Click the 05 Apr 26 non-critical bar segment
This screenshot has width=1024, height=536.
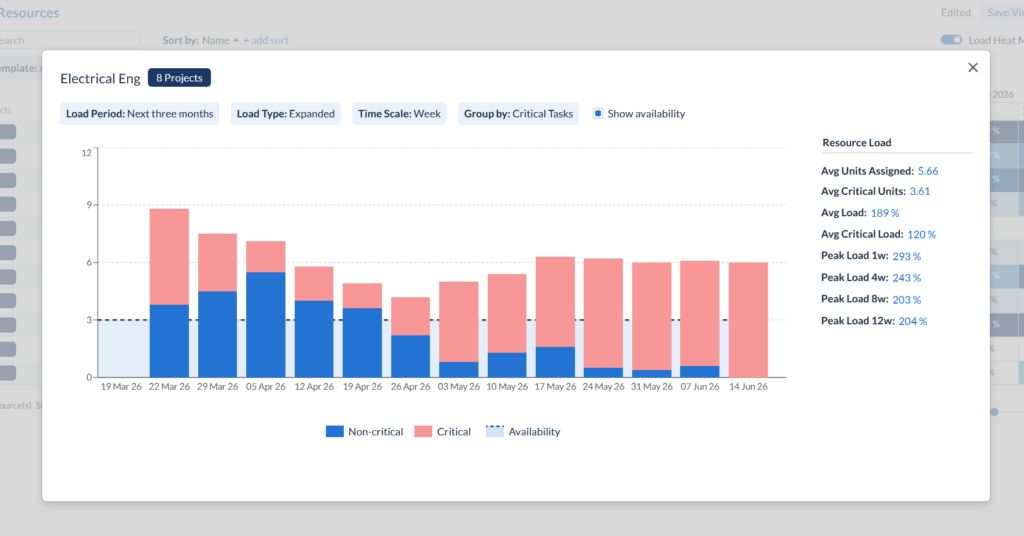(265, 325)
